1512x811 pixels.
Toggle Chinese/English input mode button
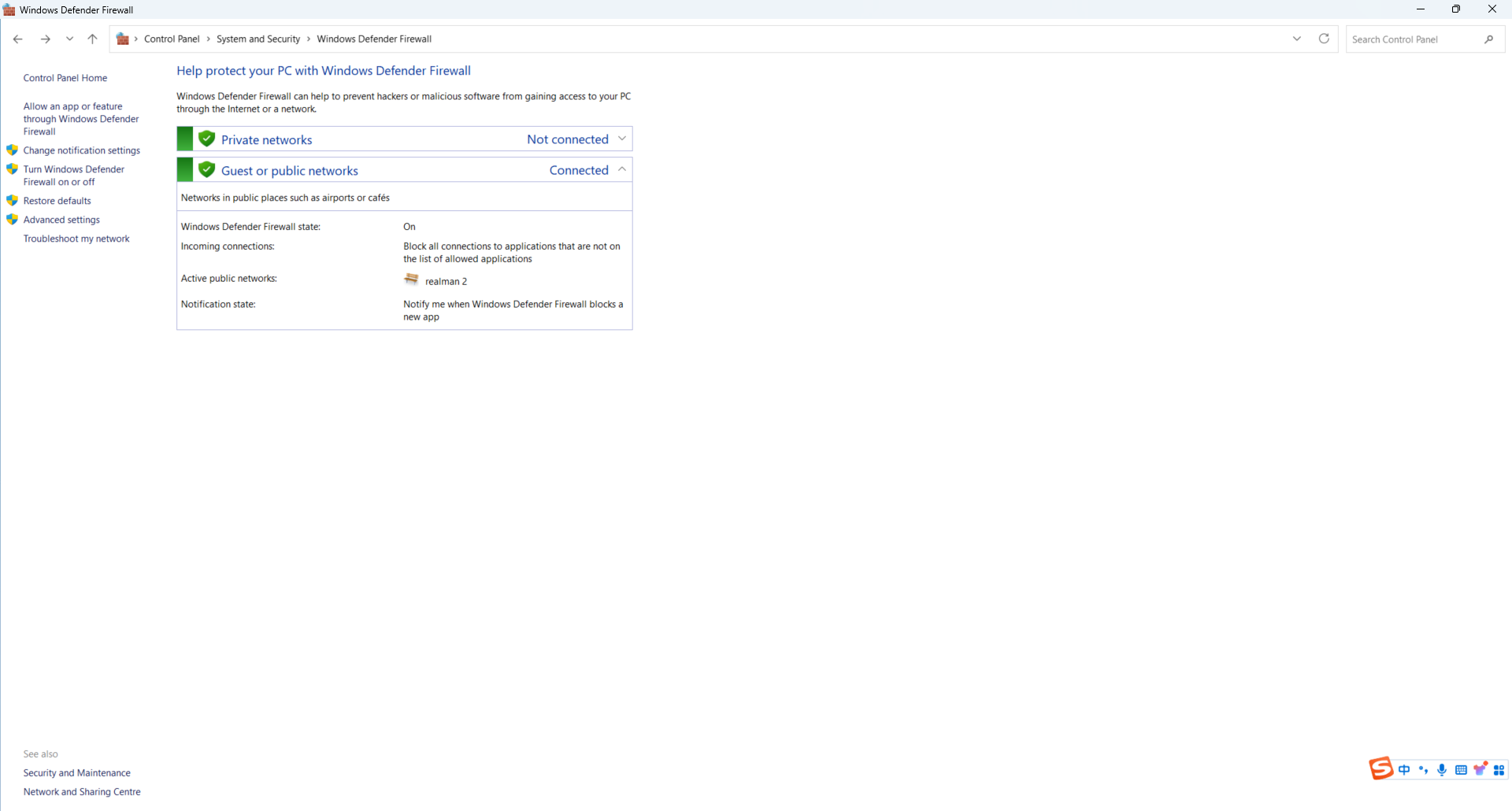click(x=1404, y=770)
